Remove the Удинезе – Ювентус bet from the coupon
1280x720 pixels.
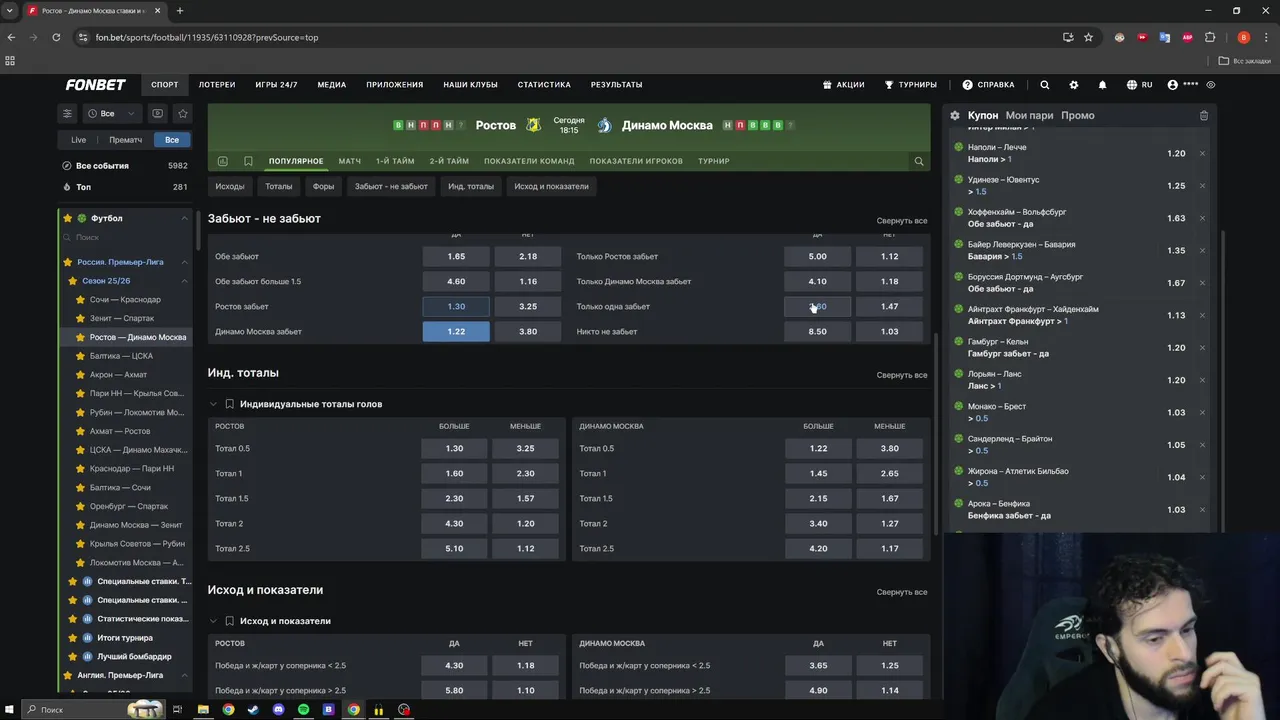click(1202, 186)
